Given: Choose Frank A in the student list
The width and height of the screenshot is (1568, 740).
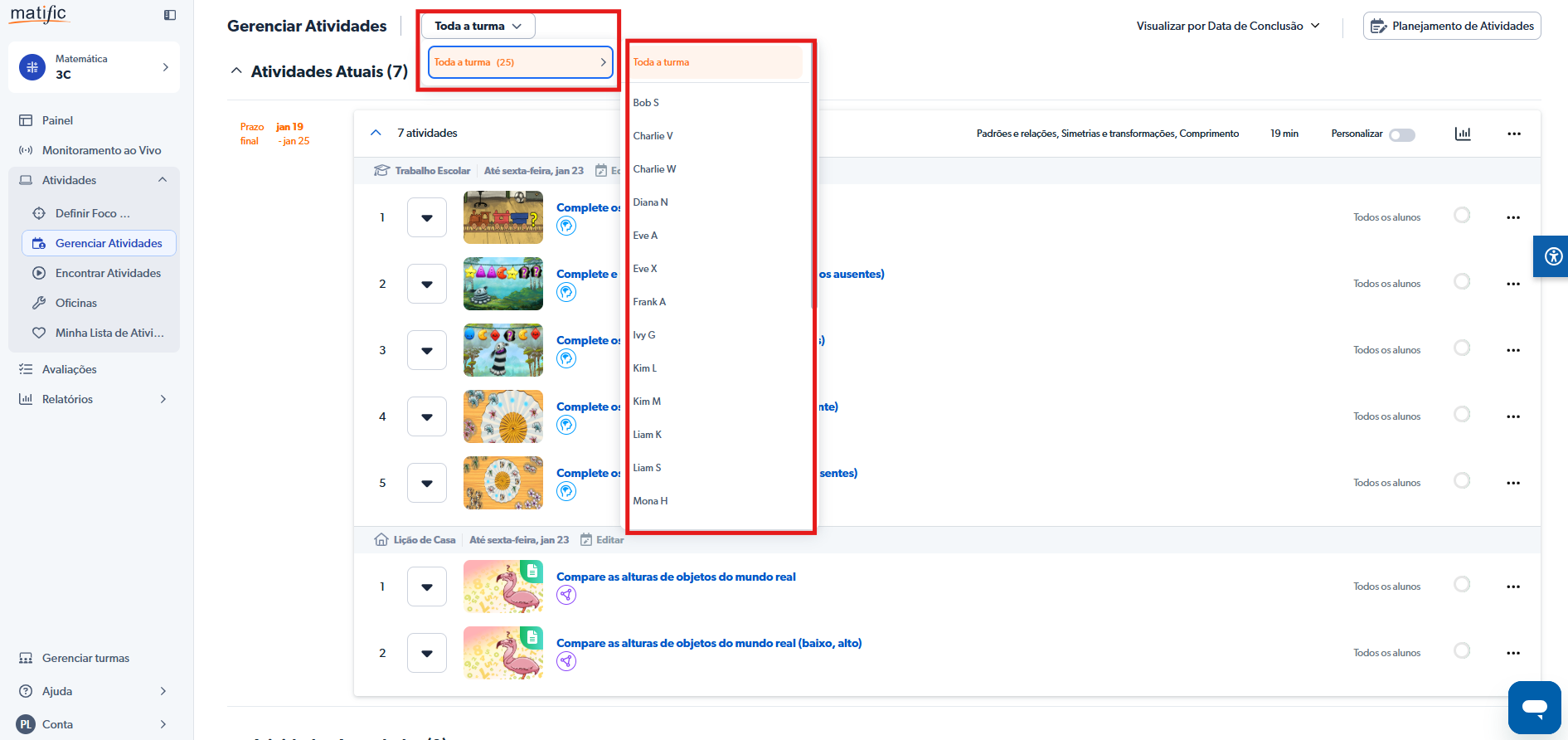Looking at the screenshot, I should (x=649, y=302).
